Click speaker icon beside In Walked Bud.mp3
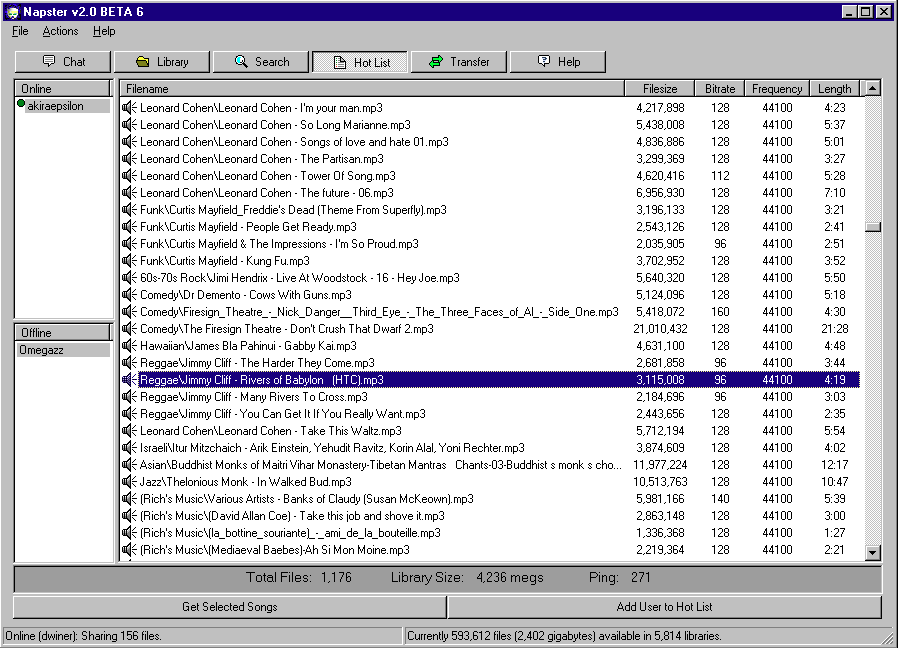The image size is (898, 648). pyautogui.click(x=129, y=482)
